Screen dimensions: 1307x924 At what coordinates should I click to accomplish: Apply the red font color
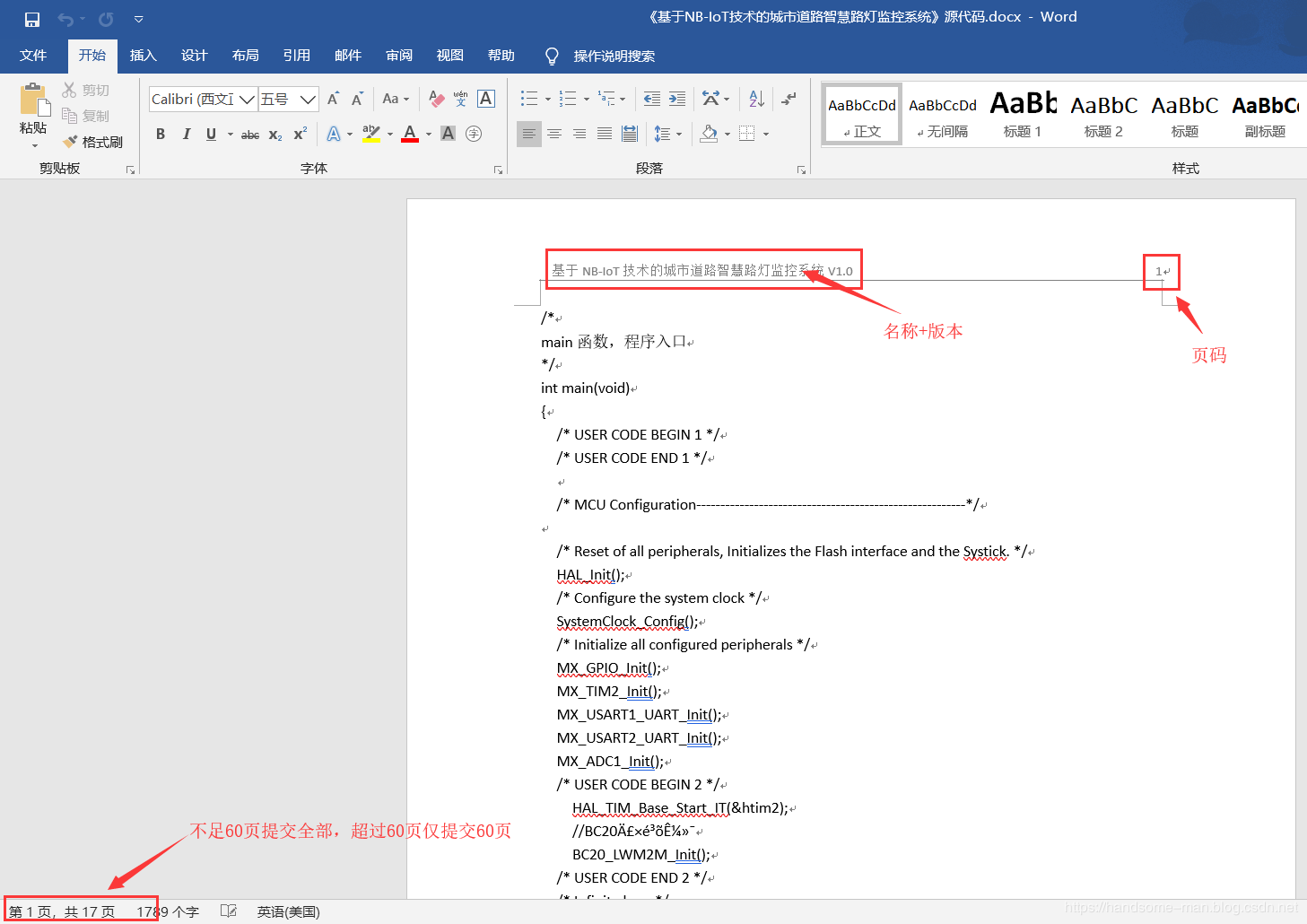coord(410,134)
